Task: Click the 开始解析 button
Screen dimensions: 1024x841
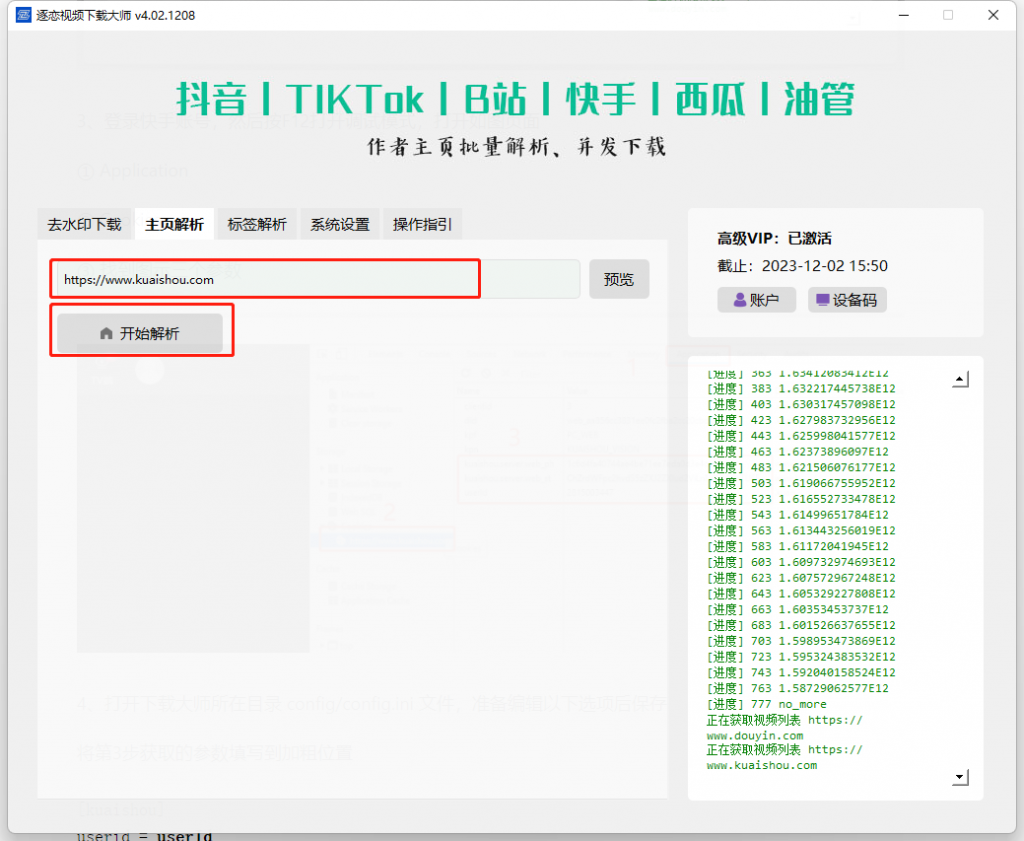Action: coord(140,333)
